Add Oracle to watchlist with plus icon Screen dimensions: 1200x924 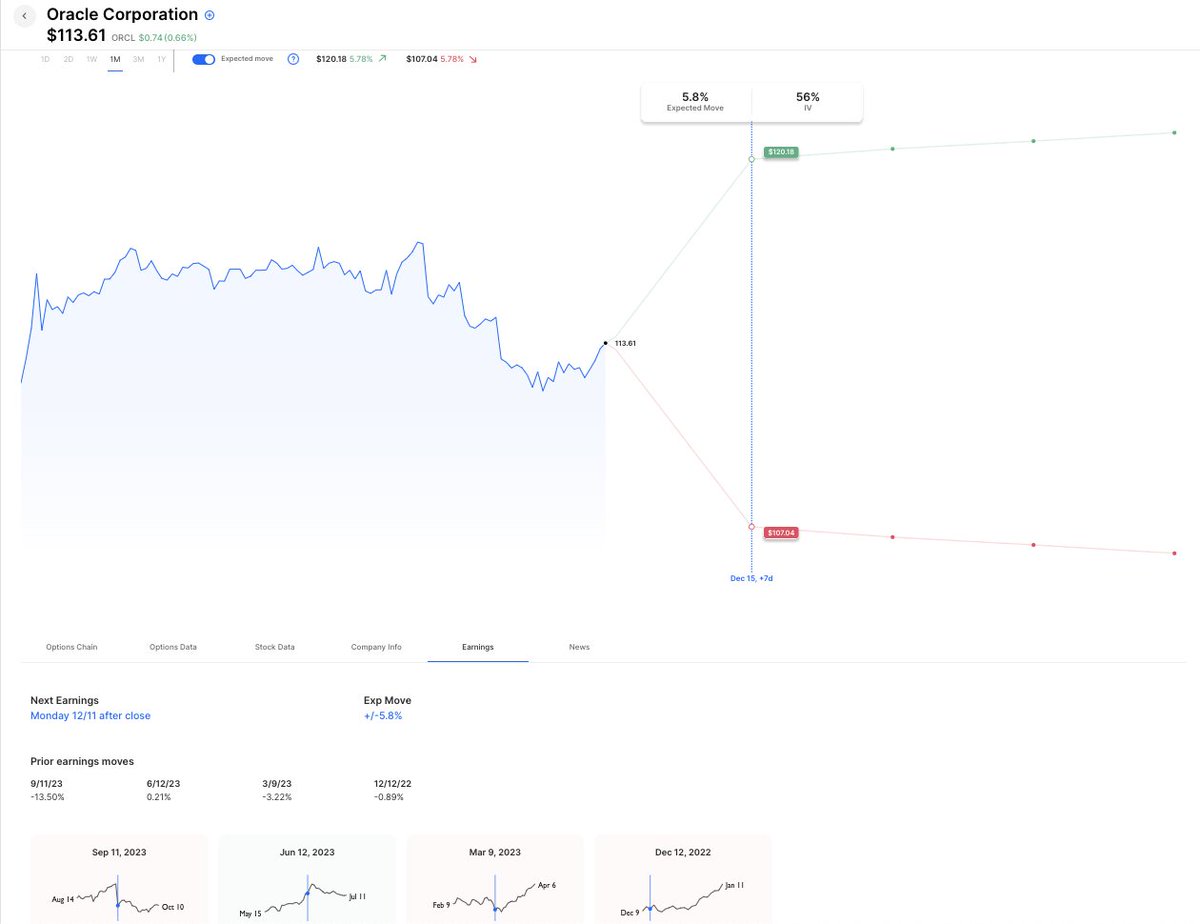click(209, 15)
